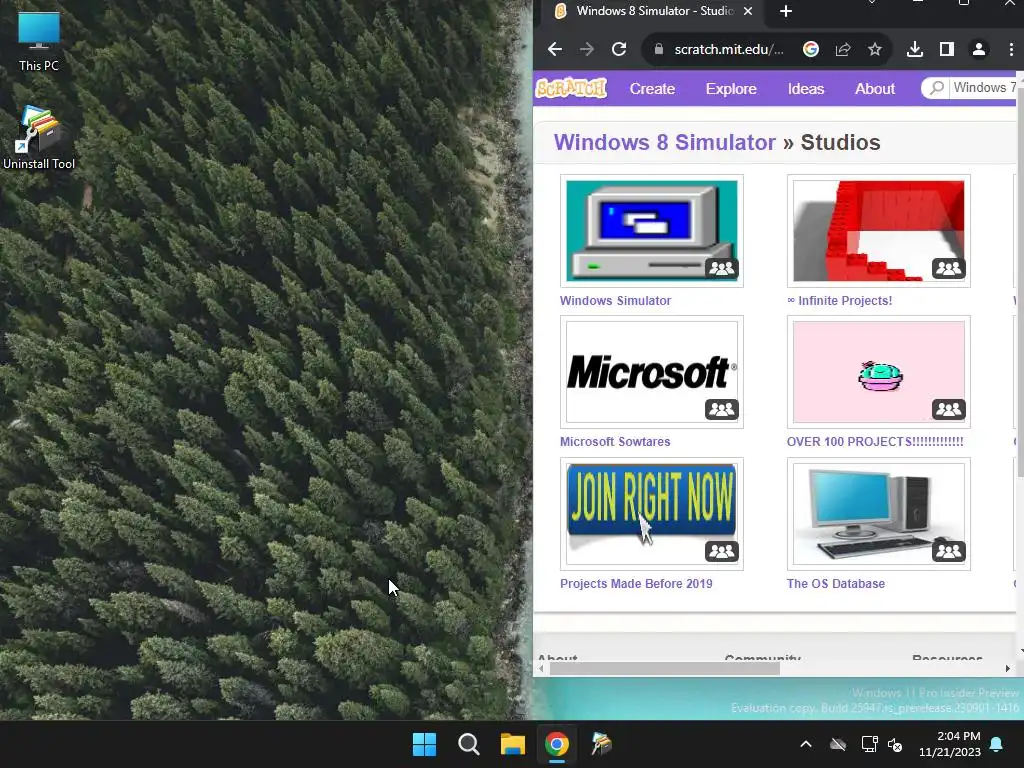
Task: Open Chrome profile menu
Action: [x=978, y=49]
